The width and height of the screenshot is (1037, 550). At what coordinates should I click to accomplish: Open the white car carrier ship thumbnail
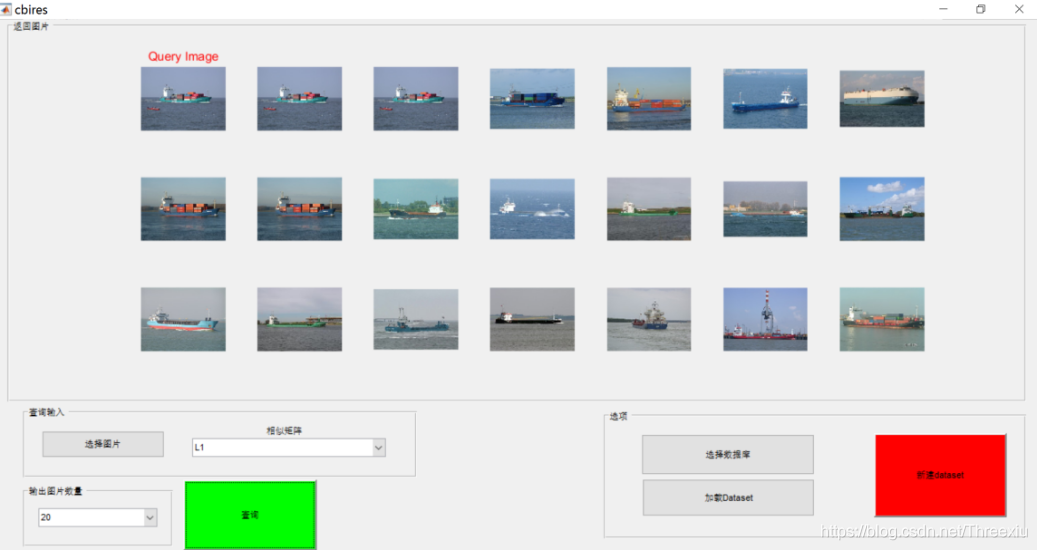[882, 98]
